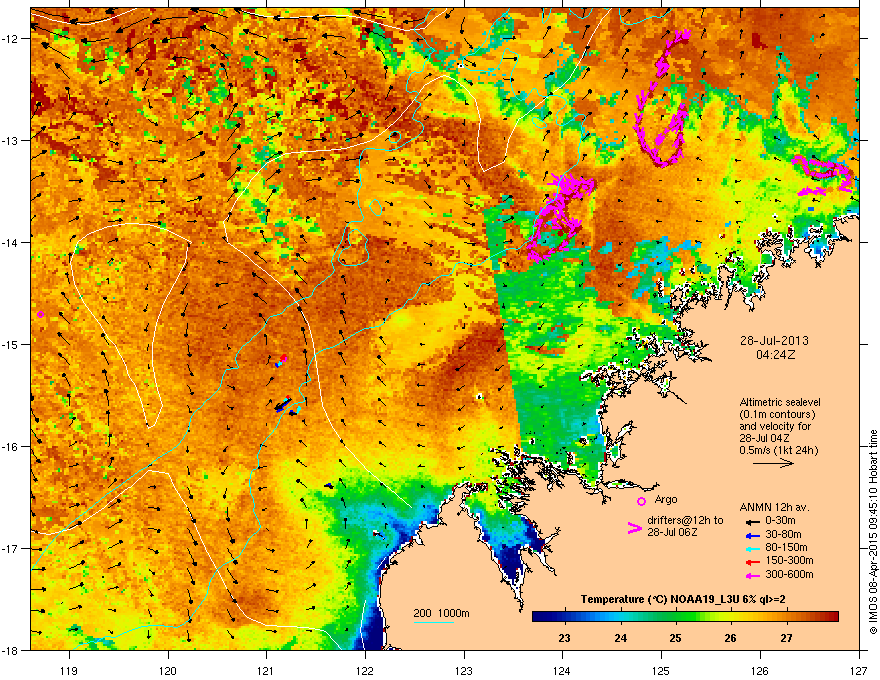Click the '-17' latitude axis label
Screen dimensions: 880x680
(10, 548)
